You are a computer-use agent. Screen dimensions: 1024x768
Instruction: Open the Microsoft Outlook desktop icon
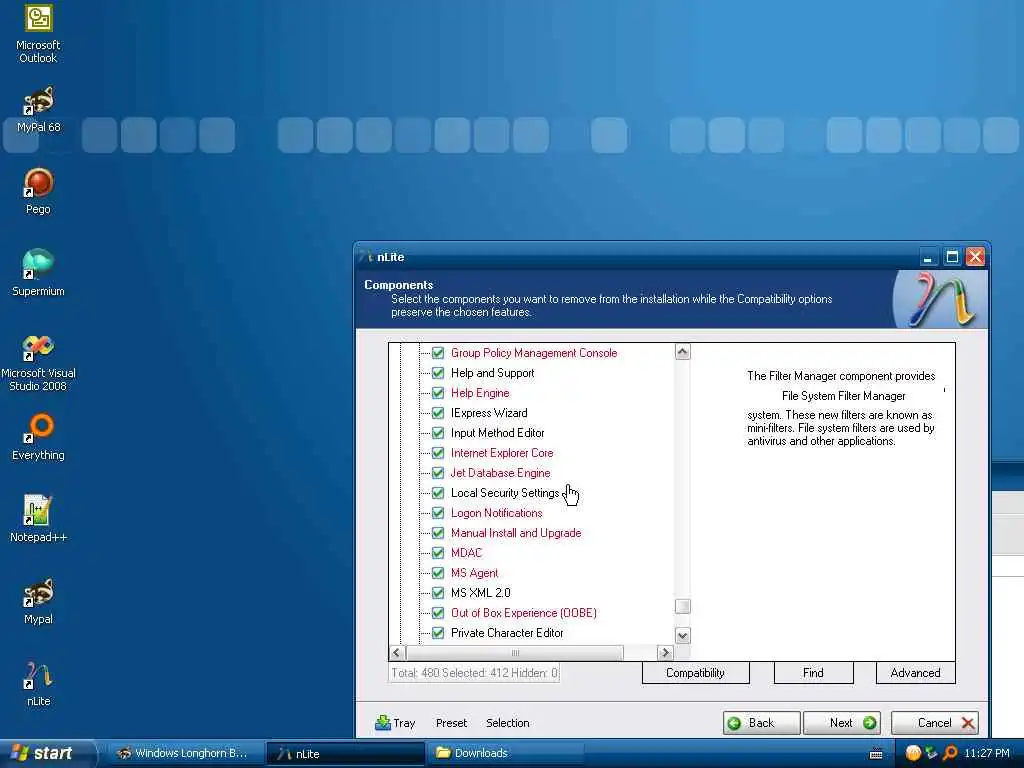click(38, 34)
